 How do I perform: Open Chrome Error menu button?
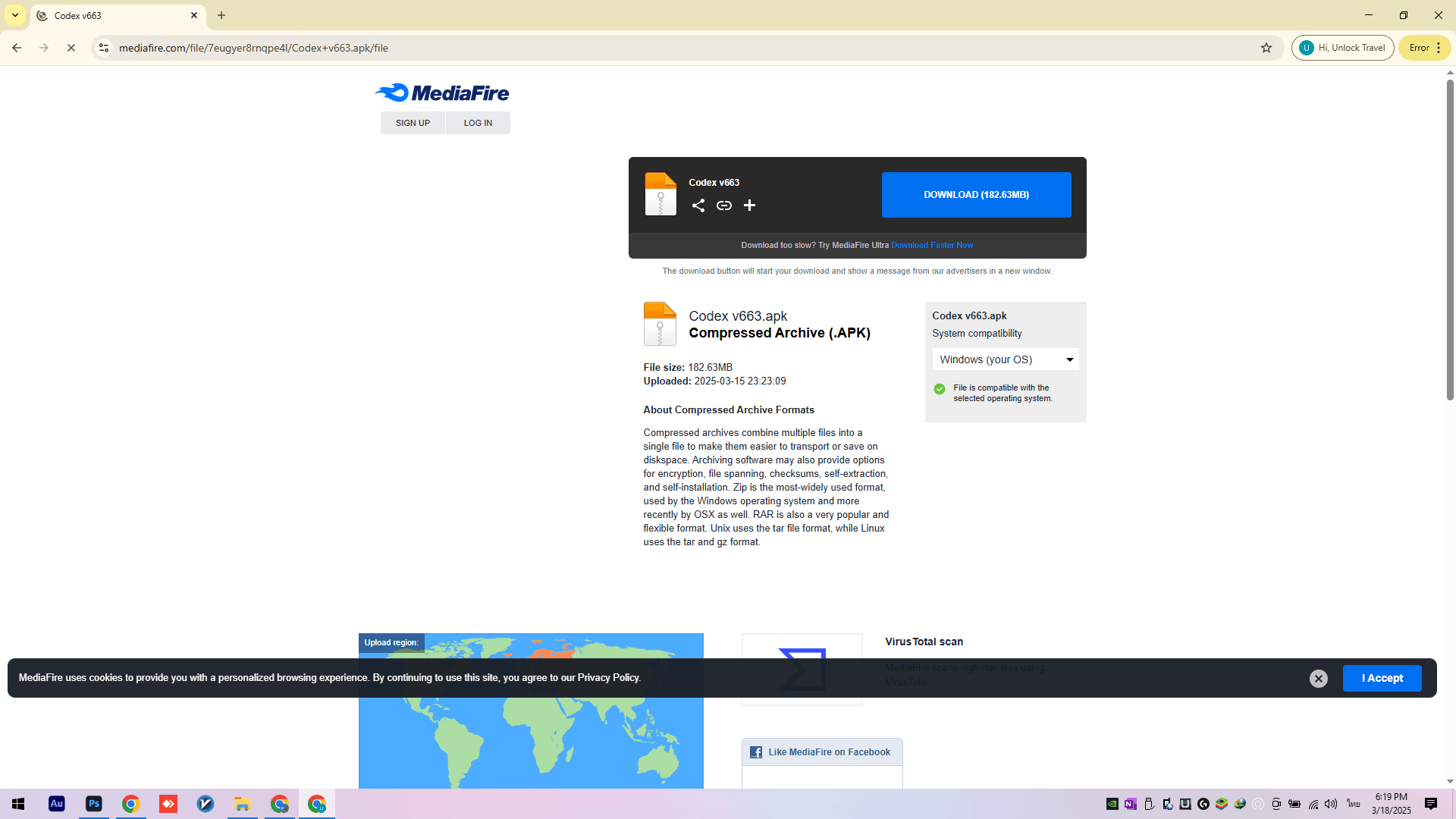pos(1425,48)
